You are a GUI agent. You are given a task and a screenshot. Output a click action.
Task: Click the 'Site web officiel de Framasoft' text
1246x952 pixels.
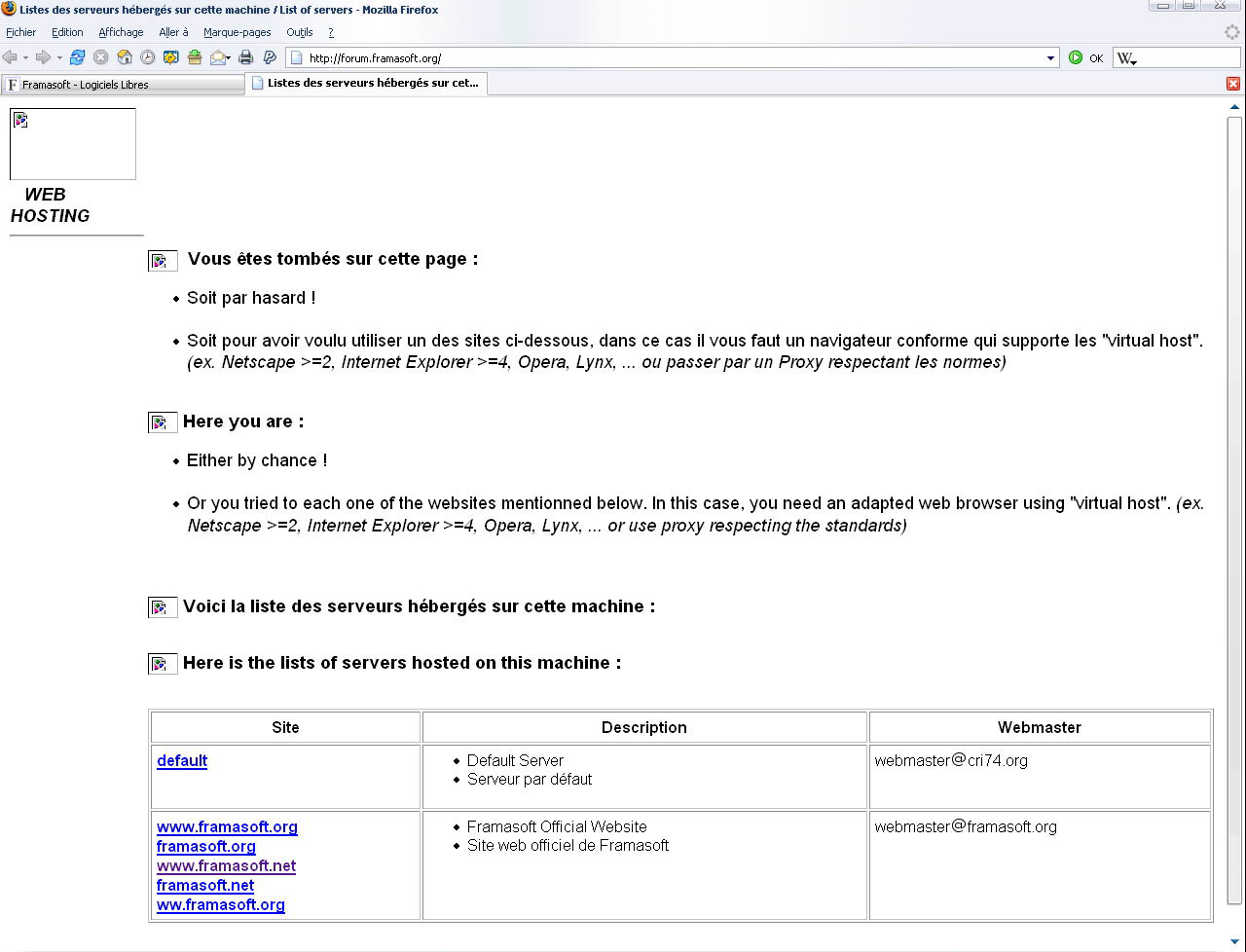[568, 845]
